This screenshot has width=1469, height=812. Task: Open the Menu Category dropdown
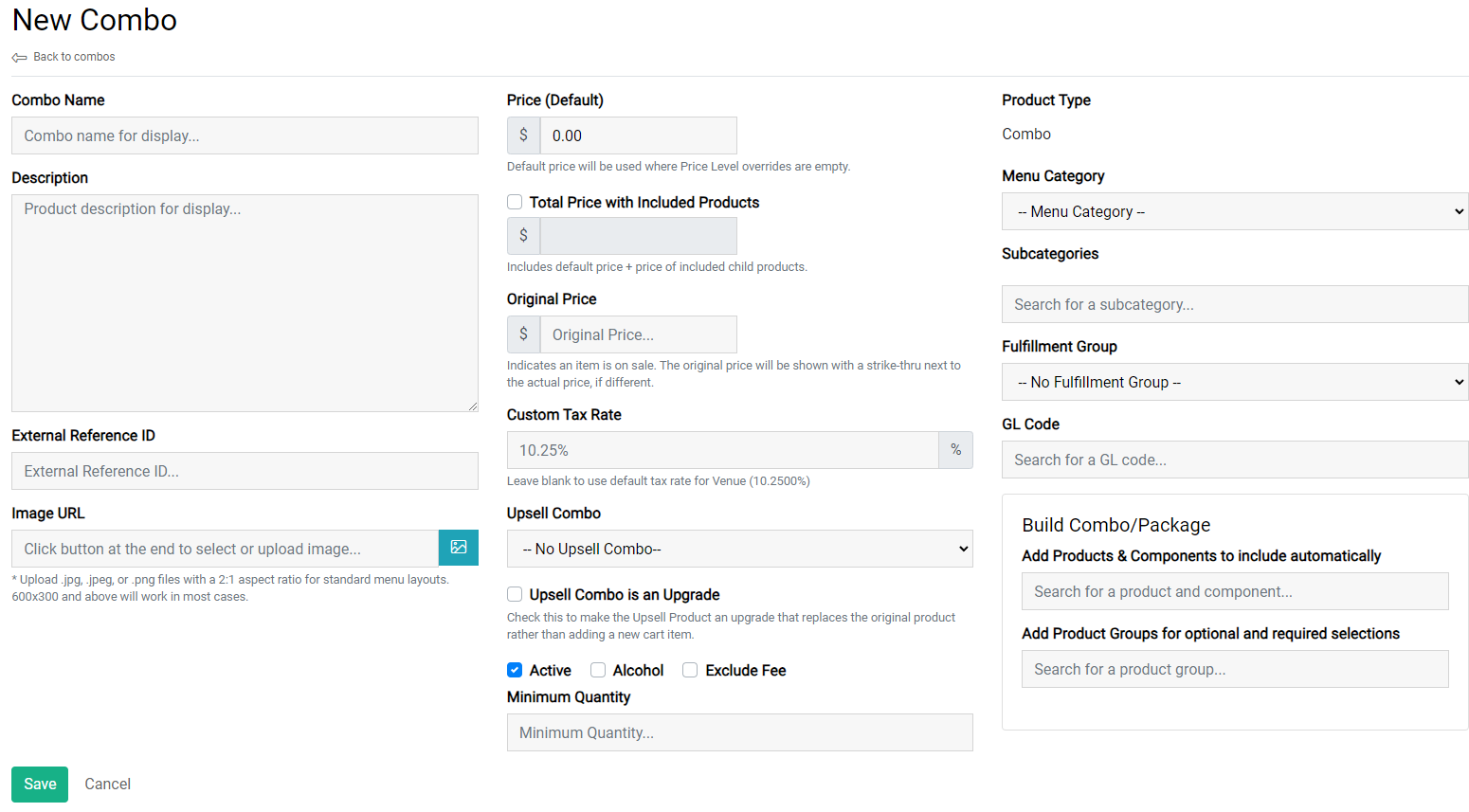(x=1234, y=211)
